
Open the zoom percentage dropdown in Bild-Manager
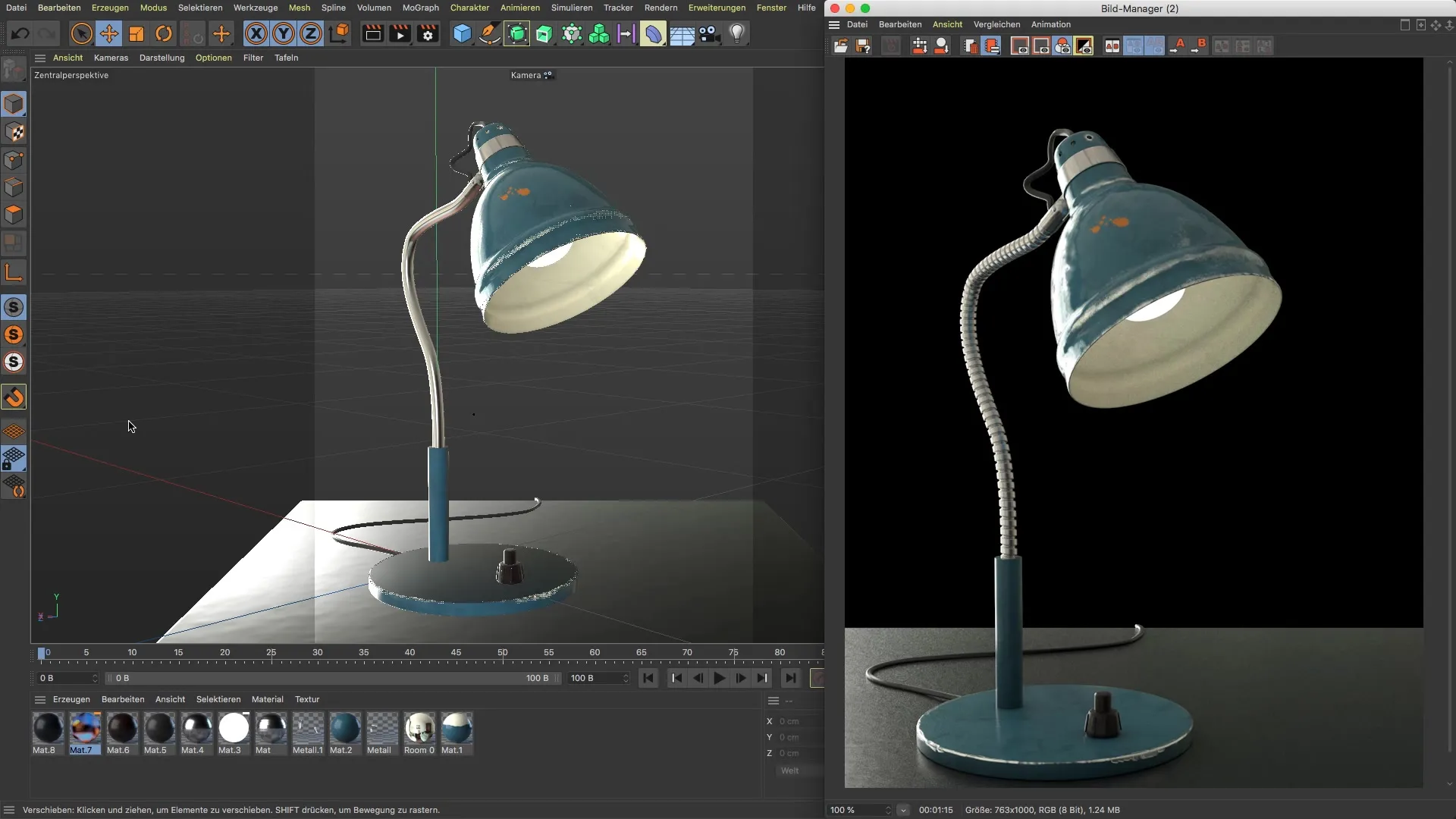(903, 810)
